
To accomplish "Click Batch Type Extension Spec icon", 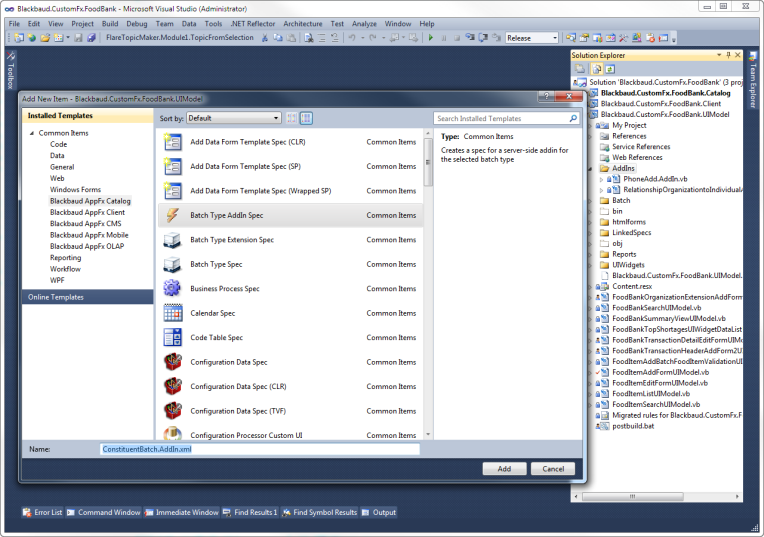I will pos(172,239).
